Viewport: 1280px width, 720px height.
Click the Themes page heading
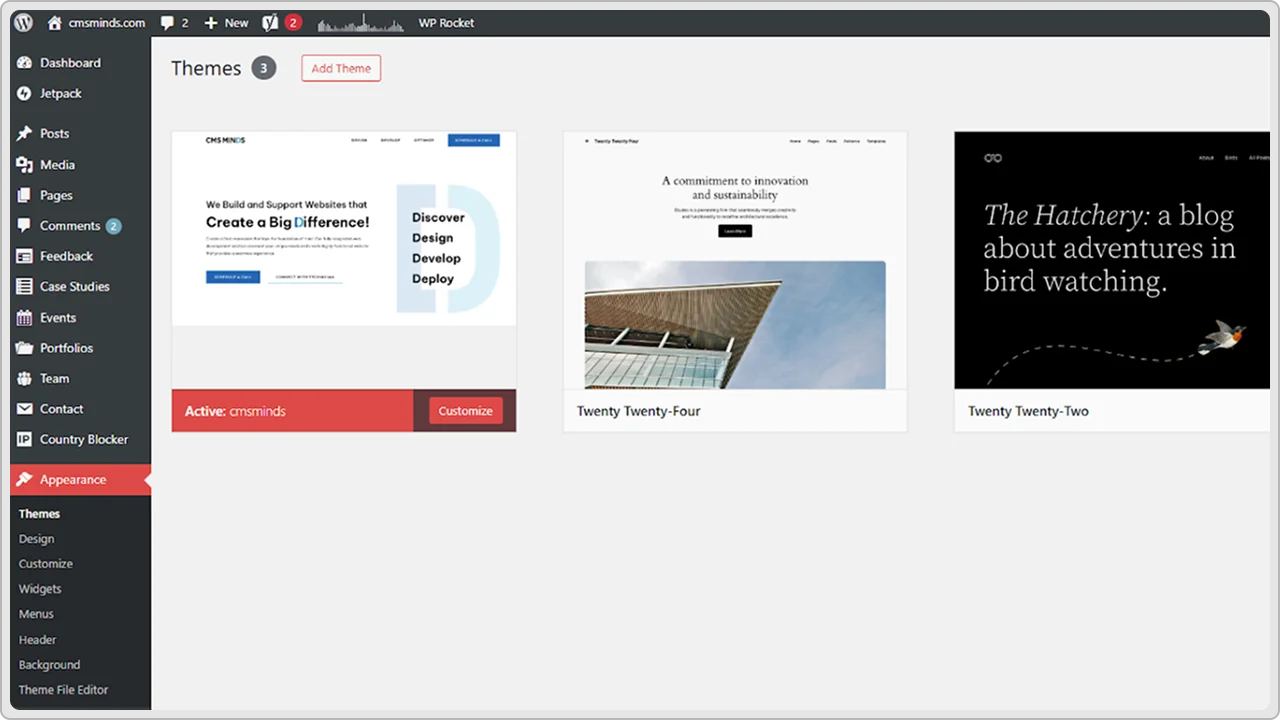pyautogui.click(x=206, y=68)
